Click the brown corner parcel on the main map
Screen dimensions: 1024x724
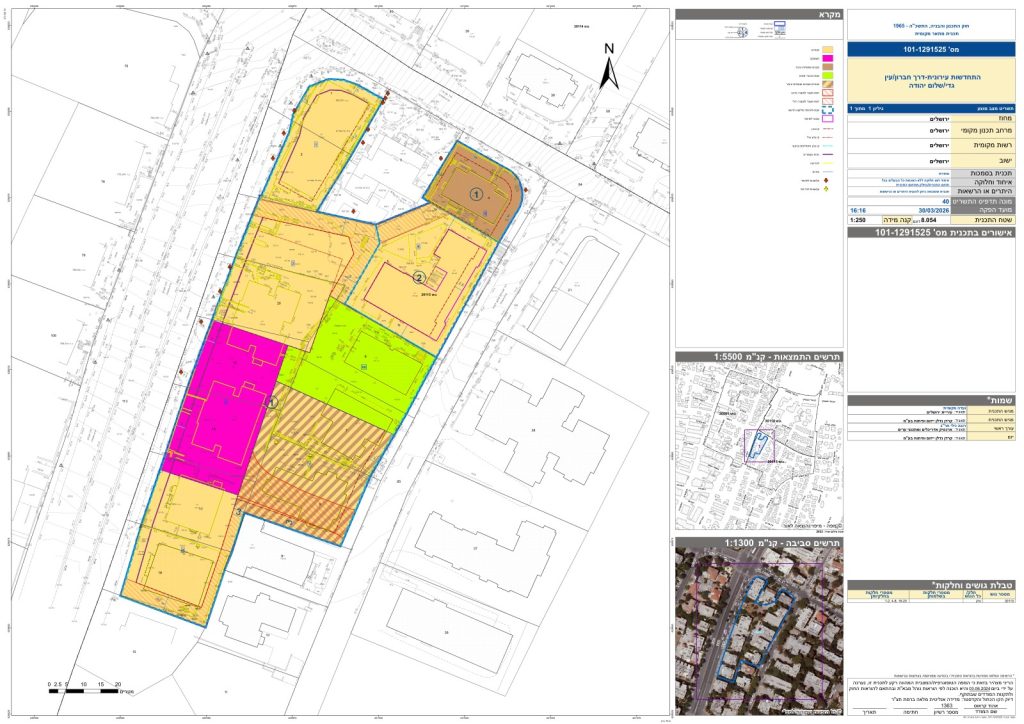pos(475,191)
